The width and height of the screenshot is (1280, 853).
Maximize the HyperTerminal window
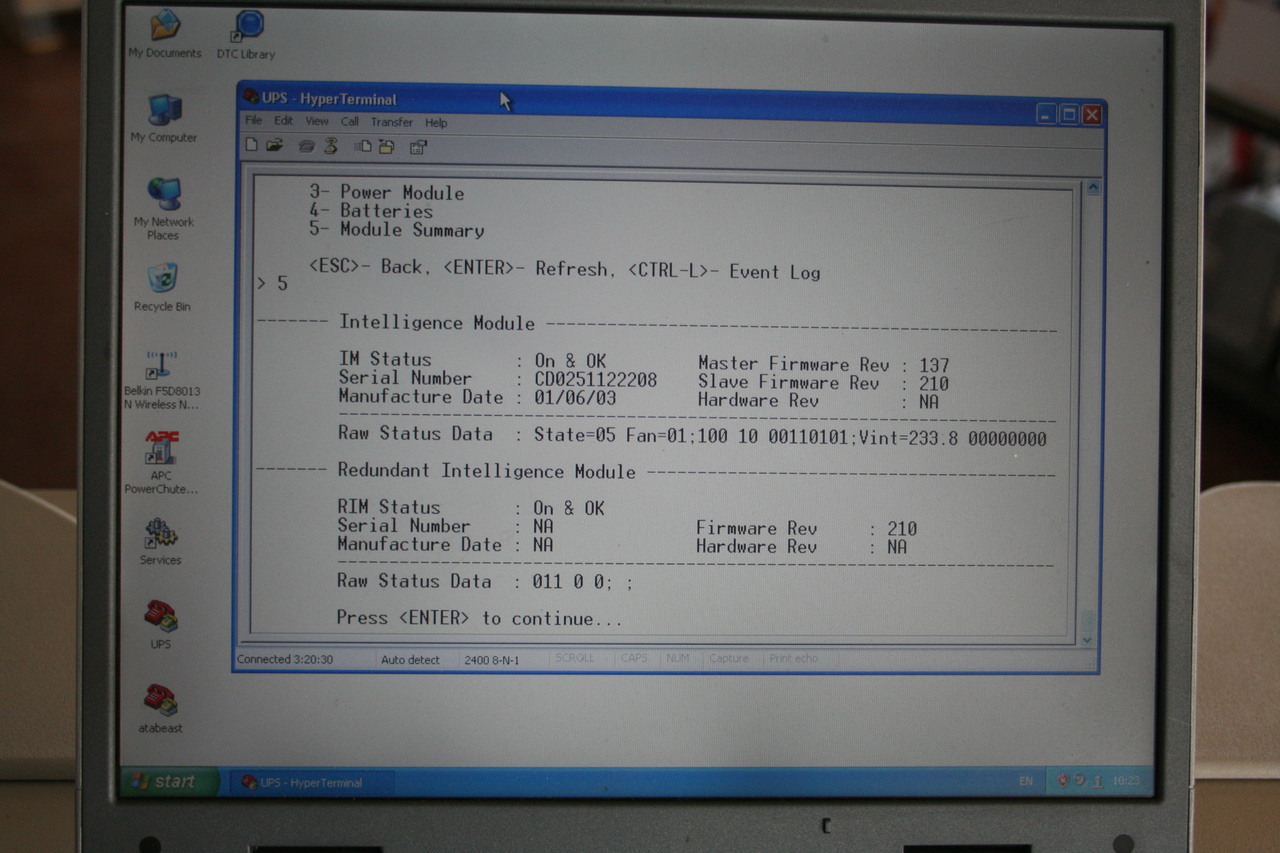(1069, 115)
